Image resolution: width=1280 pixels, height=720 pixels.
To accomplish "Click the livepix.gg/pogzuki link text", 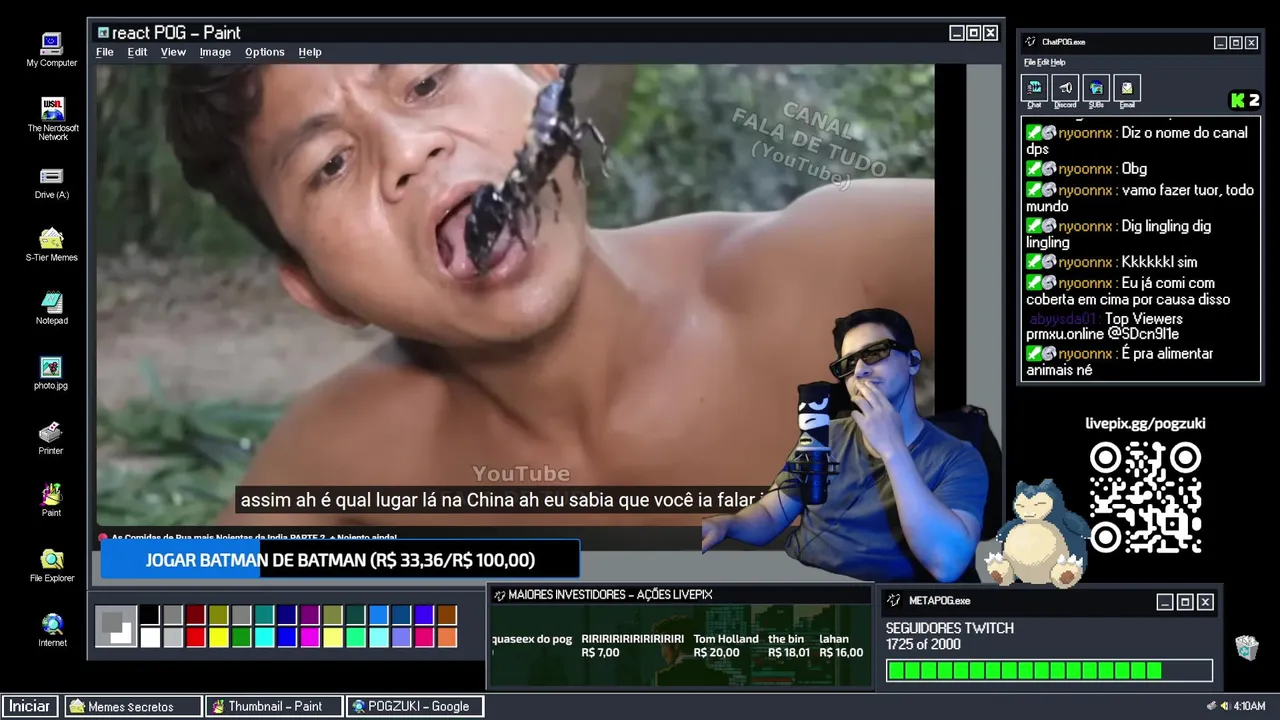I will 1145,423.
